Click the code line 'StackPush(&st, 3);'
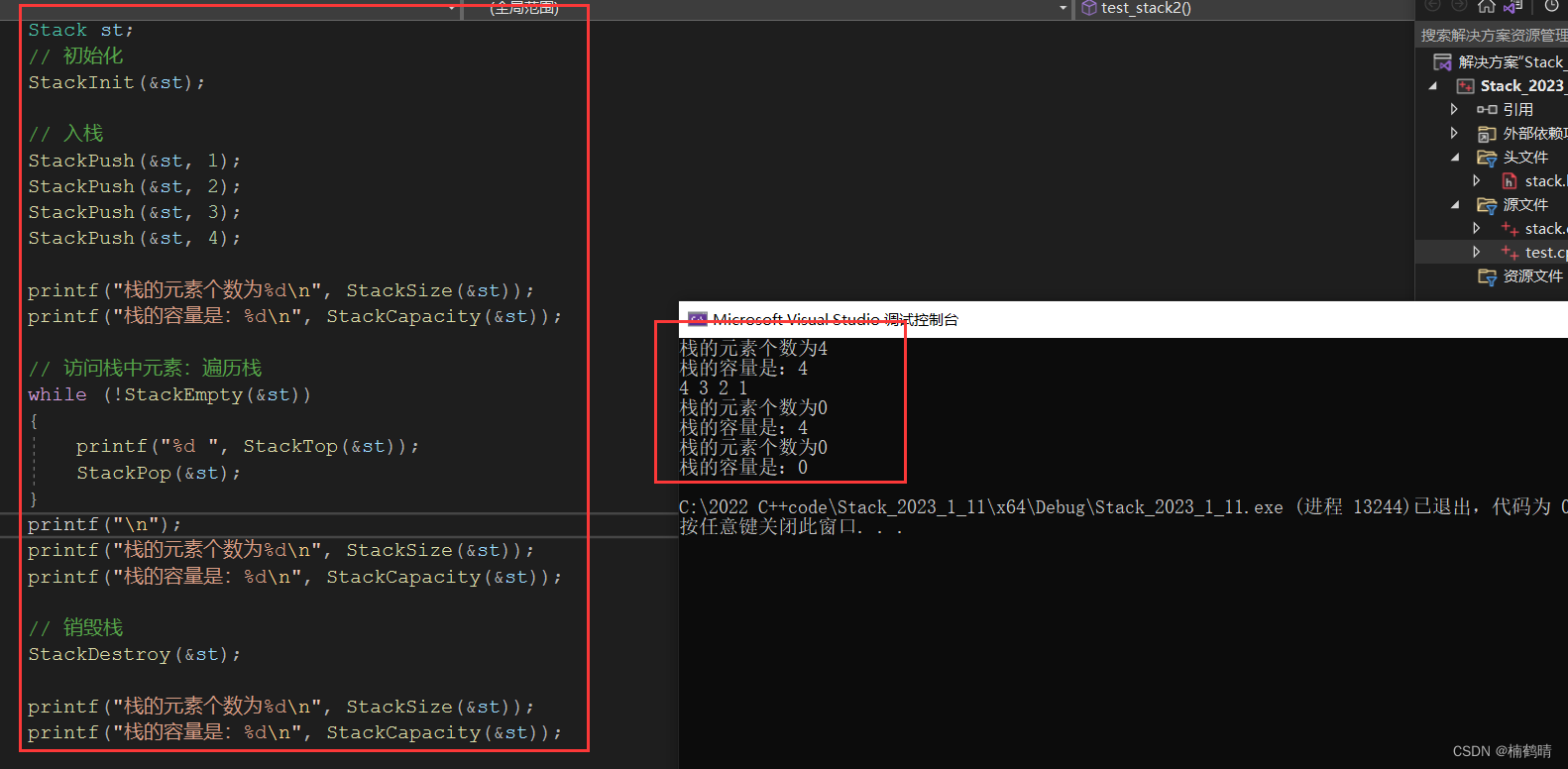1568x769 pixels. pos(134,212)
